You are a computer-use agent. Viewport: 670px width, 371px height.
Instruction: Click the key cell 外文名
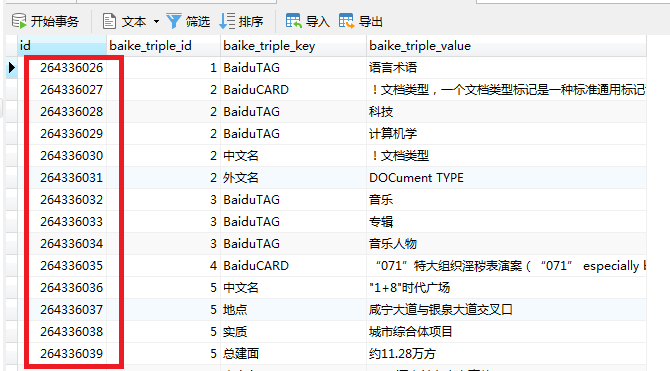point(293,178)
